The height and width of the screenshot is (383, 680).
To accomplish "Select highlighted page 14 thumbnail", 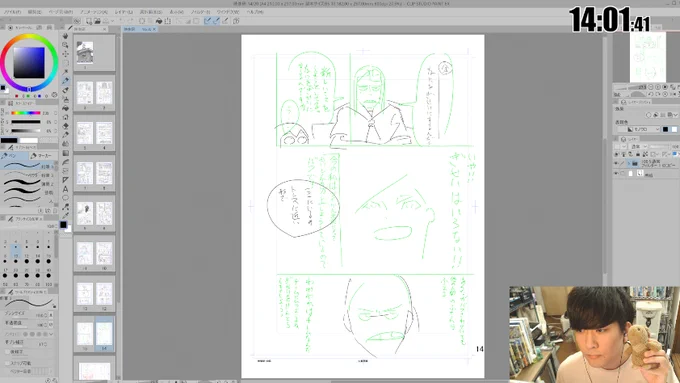I will click(104, 333).
